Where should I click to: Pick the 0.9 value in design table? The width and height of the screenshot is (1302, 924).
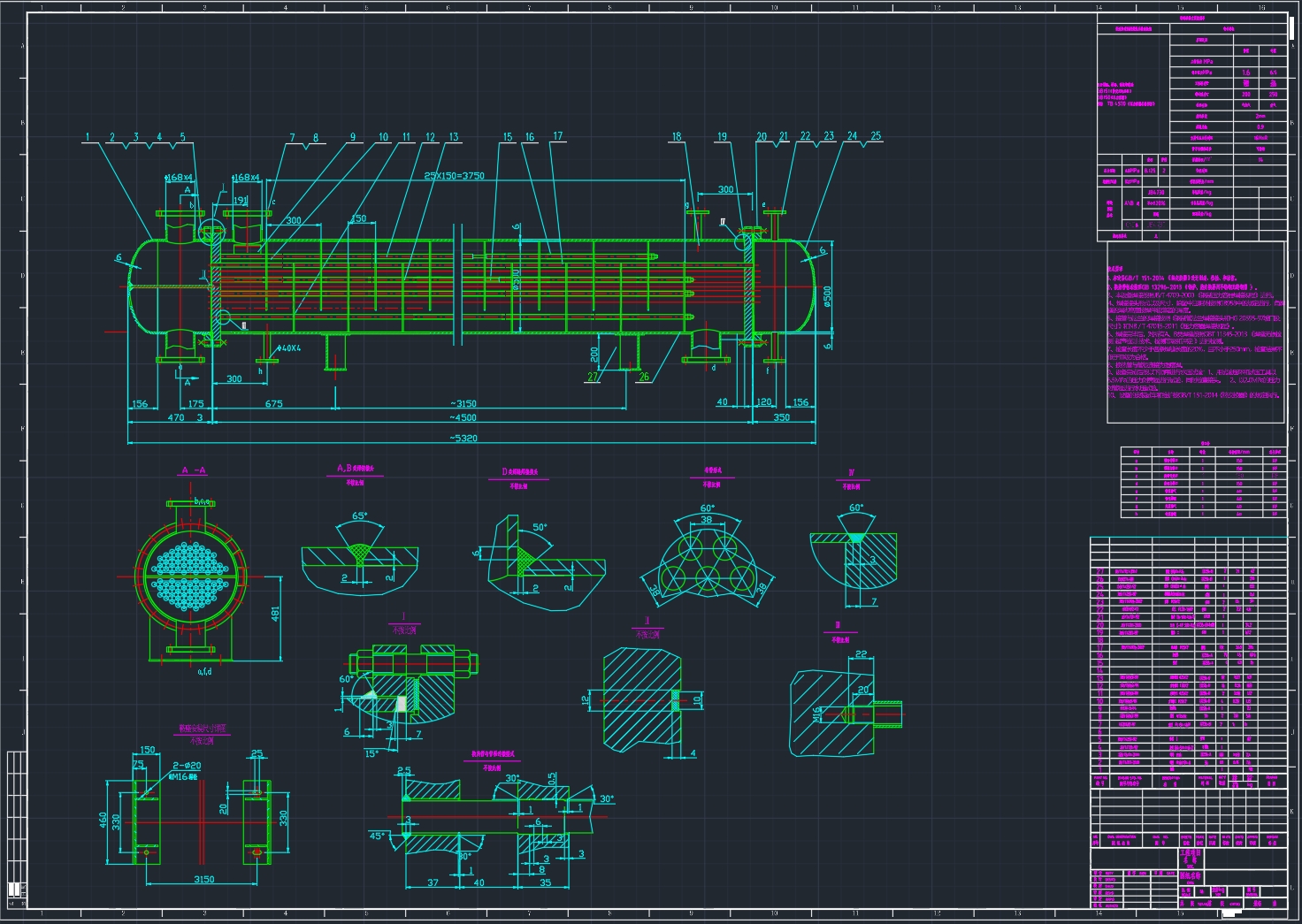click(1260, 126)
